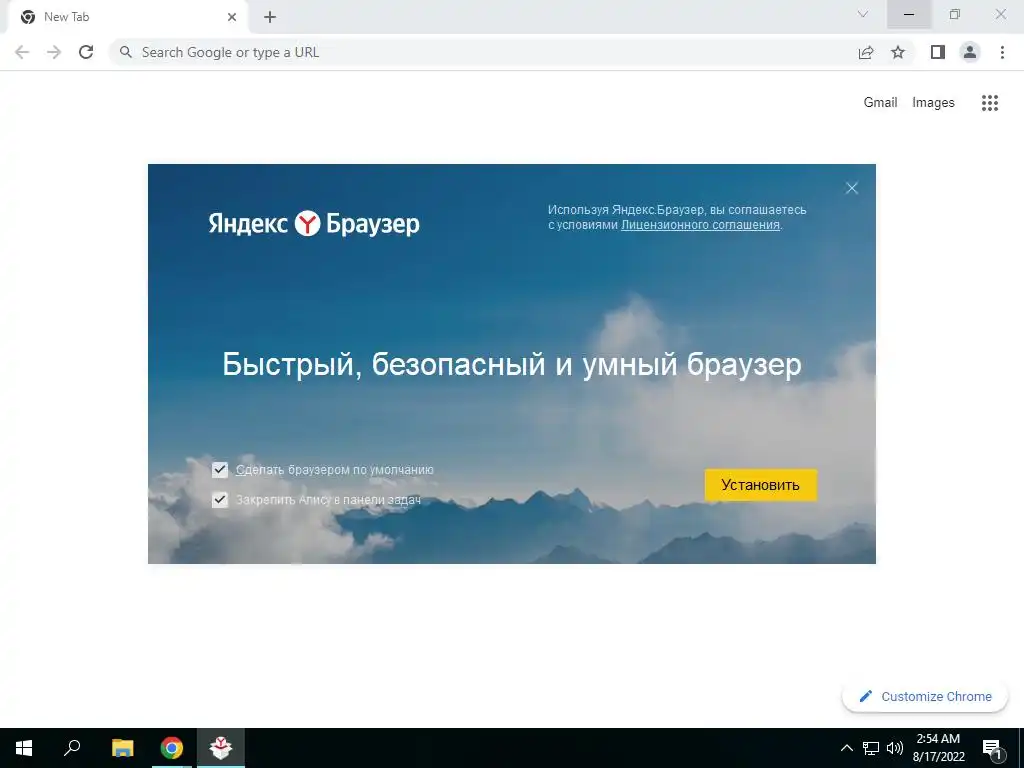Click the Яндекс Браузер logo
This screenshot has height=768, width=1024.
point(314,223)
